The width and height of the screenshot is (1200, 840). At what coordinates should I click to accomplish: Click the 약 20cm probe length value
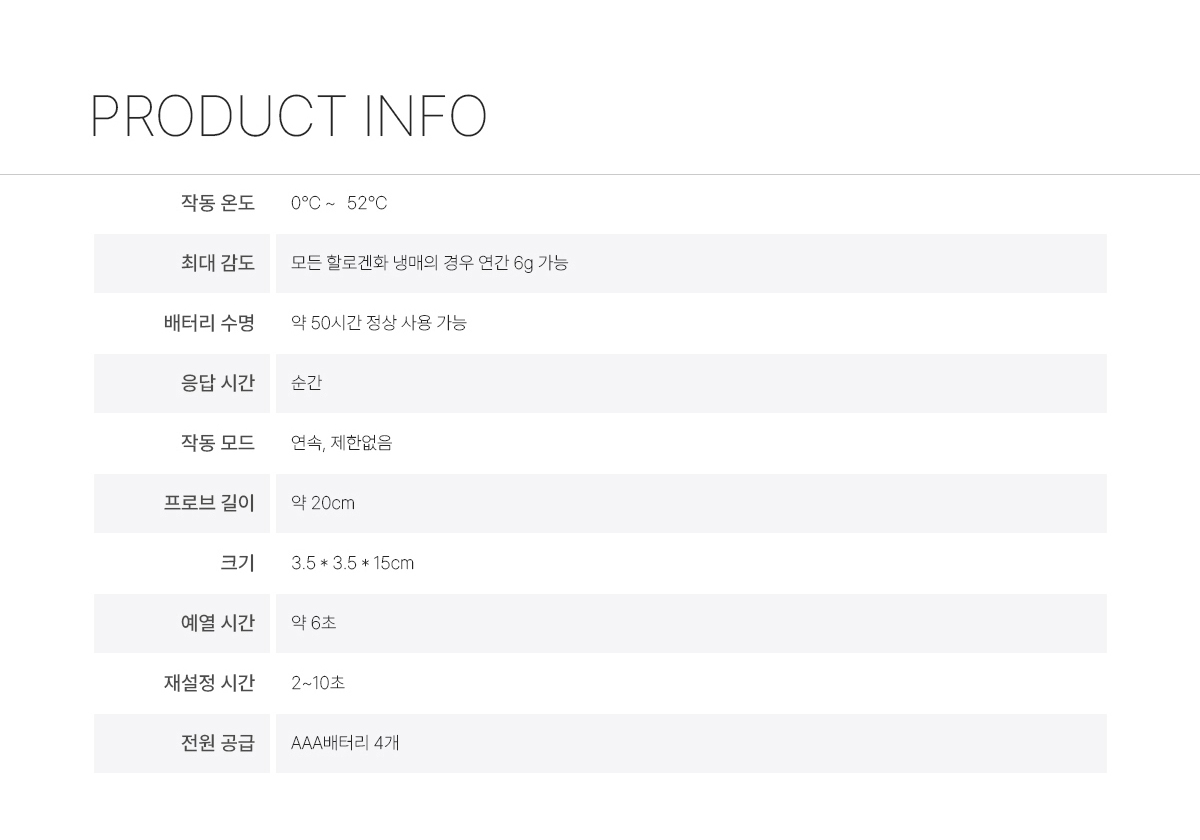coord(322,503)
